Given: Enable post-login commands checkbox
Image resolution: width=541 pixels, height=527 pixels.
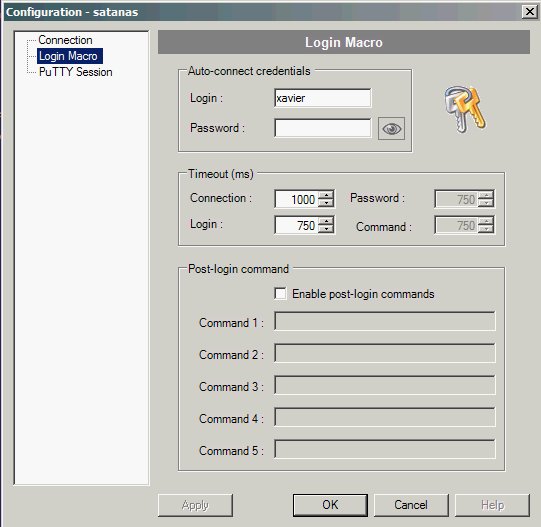Looking at the screenshot, I should click(x=280, y=294).
